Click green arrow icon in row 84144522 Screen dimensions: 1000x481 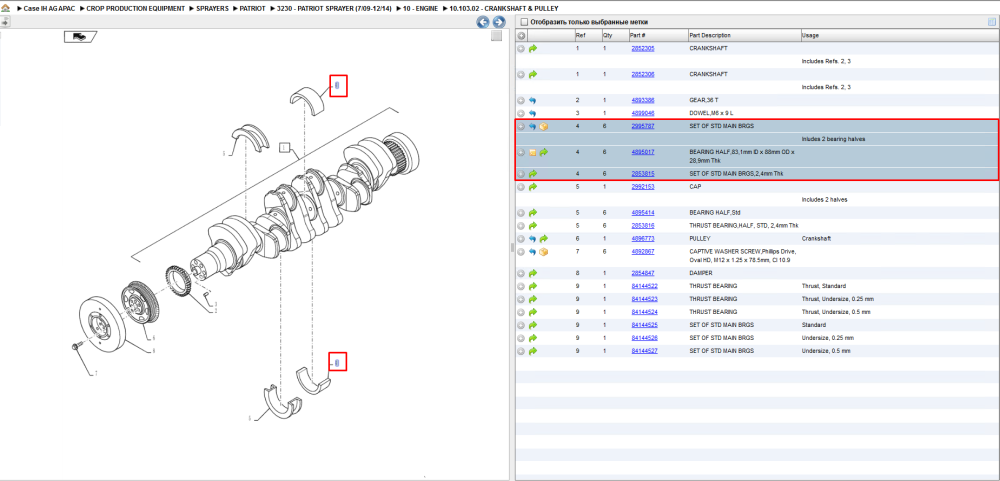click(533, 286)
